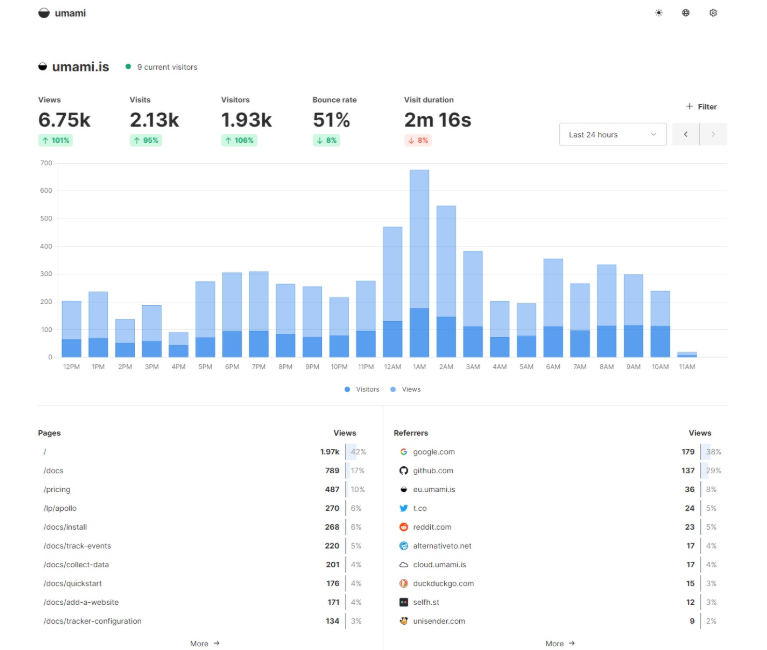Open the language globe icon
767x650 pixels.
point(686,13)
